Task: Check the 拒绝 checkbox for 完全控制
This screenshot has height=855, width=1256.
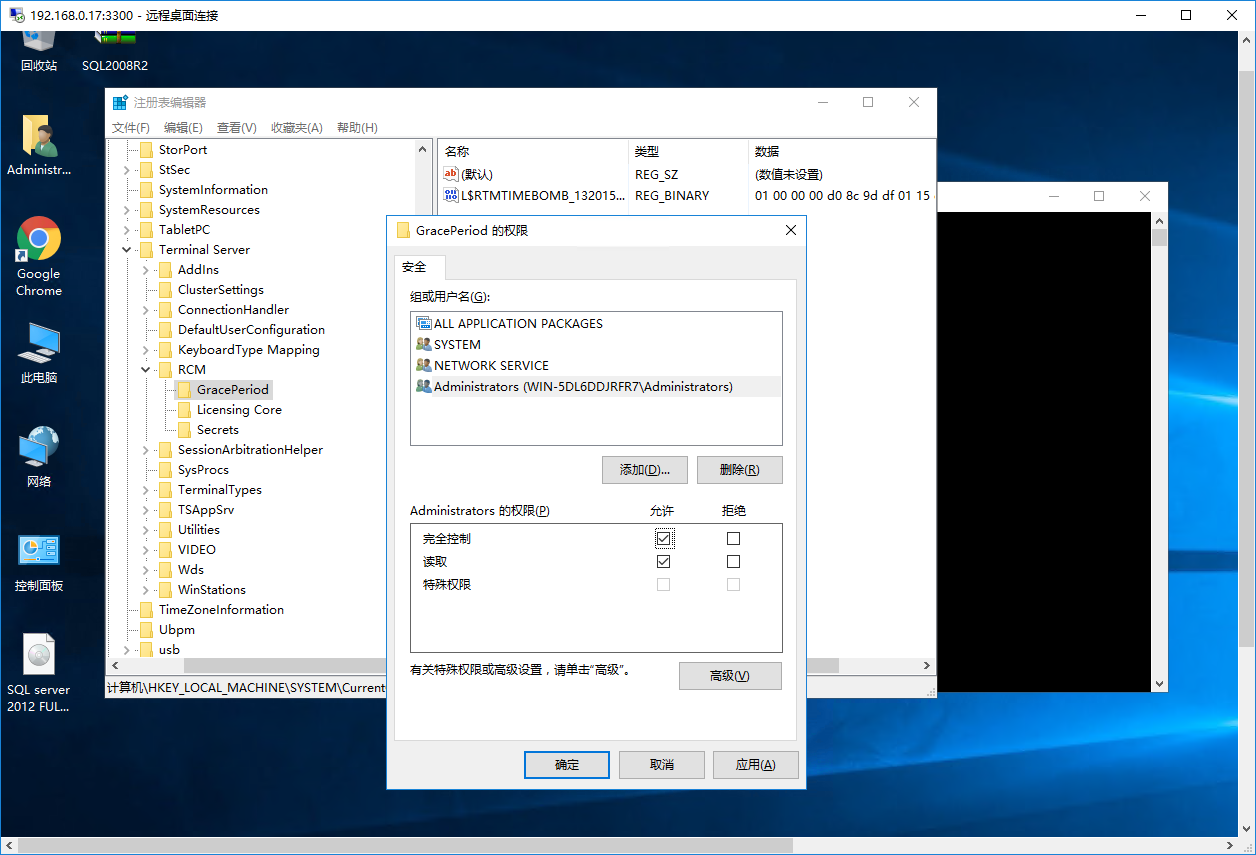Action: coord(734,538)
